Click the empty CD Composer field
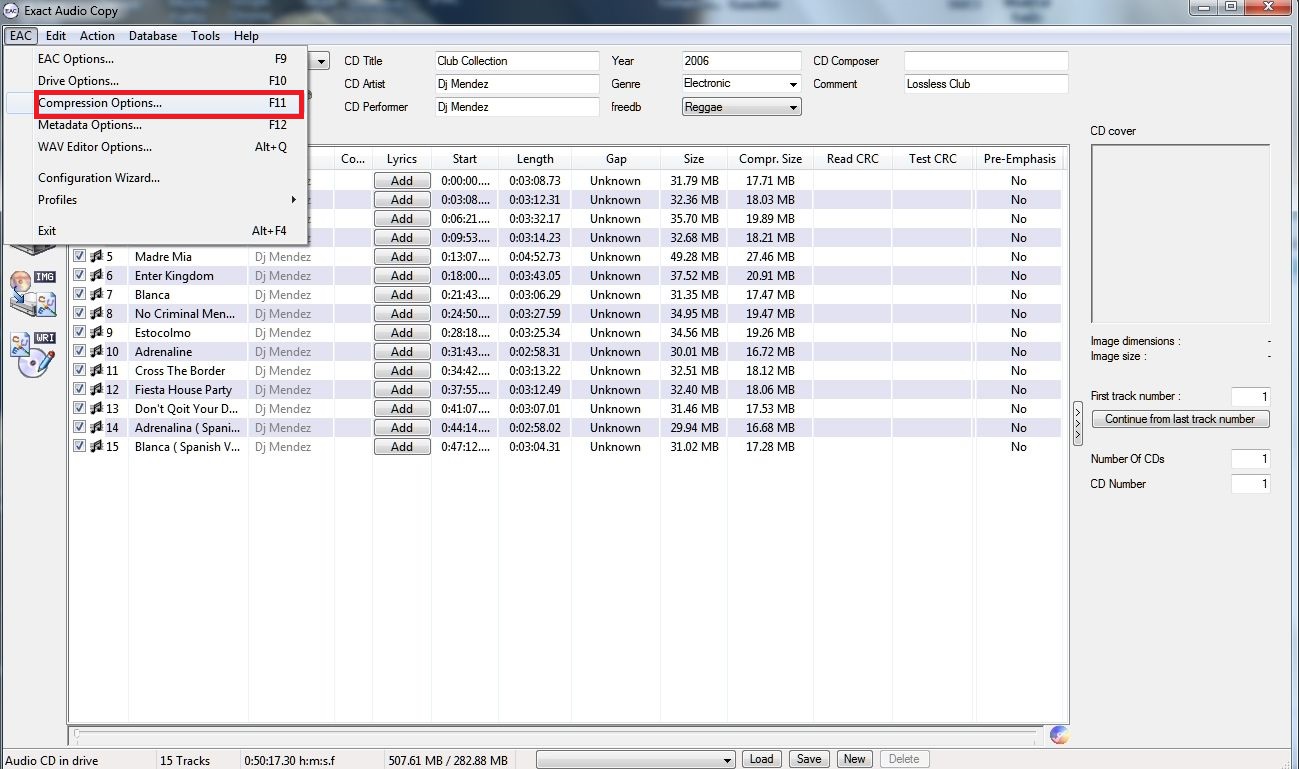 click(986, 61)
